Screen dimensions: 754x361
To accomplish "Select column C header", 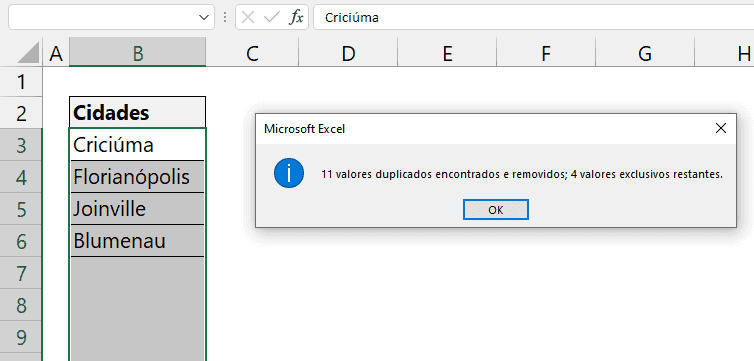I will [252, 53].
